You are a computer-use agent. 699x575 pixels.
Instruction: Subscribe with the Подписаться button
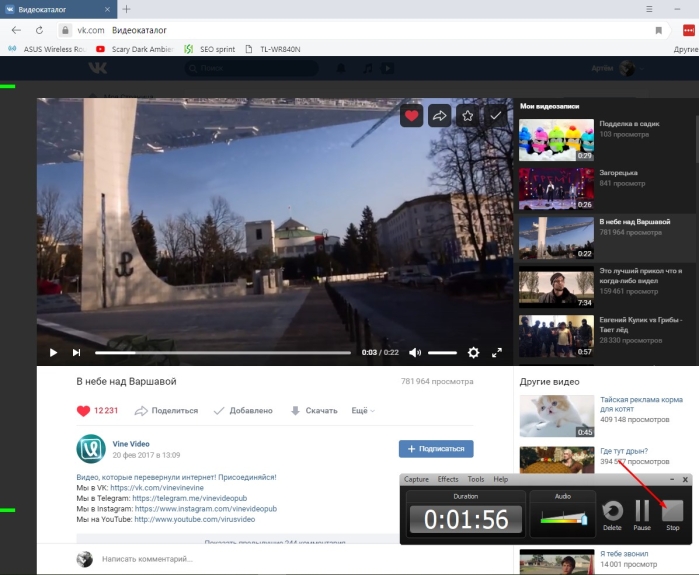coord(436,449)
